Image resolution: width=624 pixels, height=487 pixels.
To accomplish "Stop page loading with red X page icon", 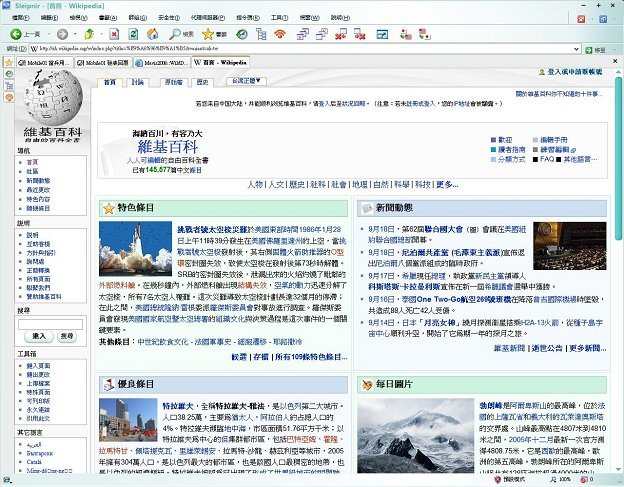I will tap(114, 34).
